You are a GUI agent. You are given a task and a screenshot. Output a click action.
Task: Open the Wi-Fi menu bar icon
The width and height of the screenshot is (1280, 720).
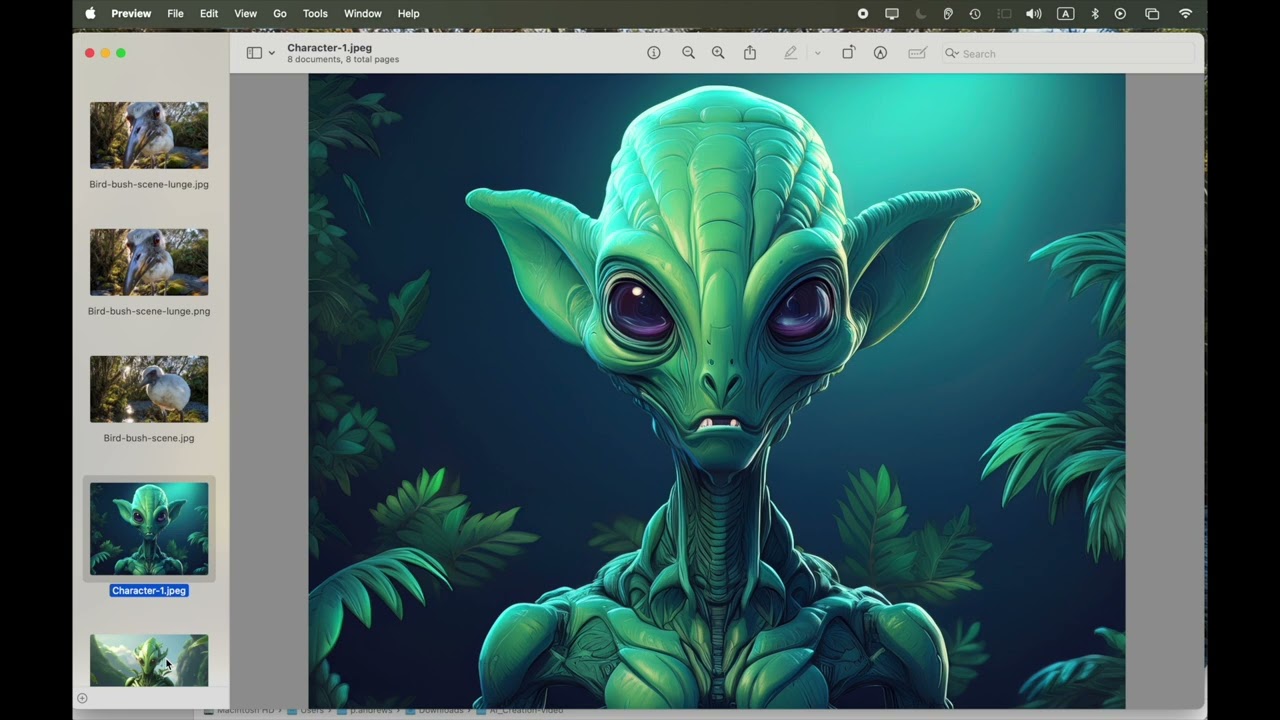(1186, 14)
